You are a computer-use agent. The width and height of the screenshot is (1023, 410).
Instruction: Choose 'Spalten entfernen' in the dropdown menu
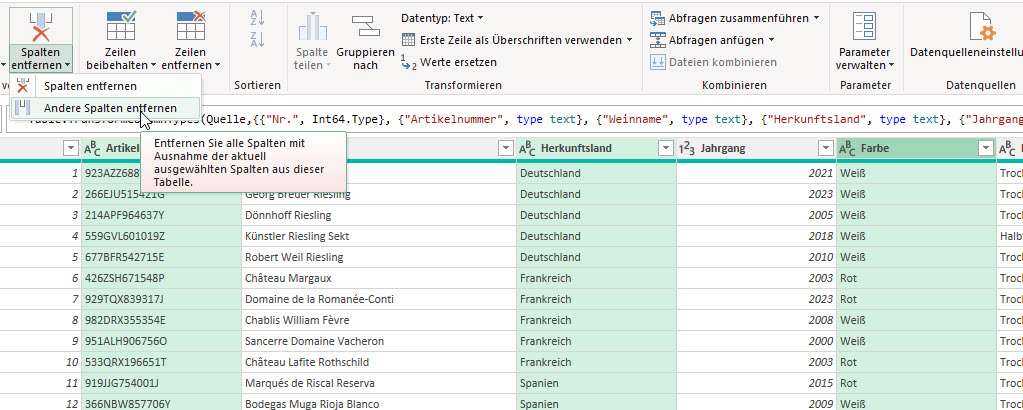point(90,87)
